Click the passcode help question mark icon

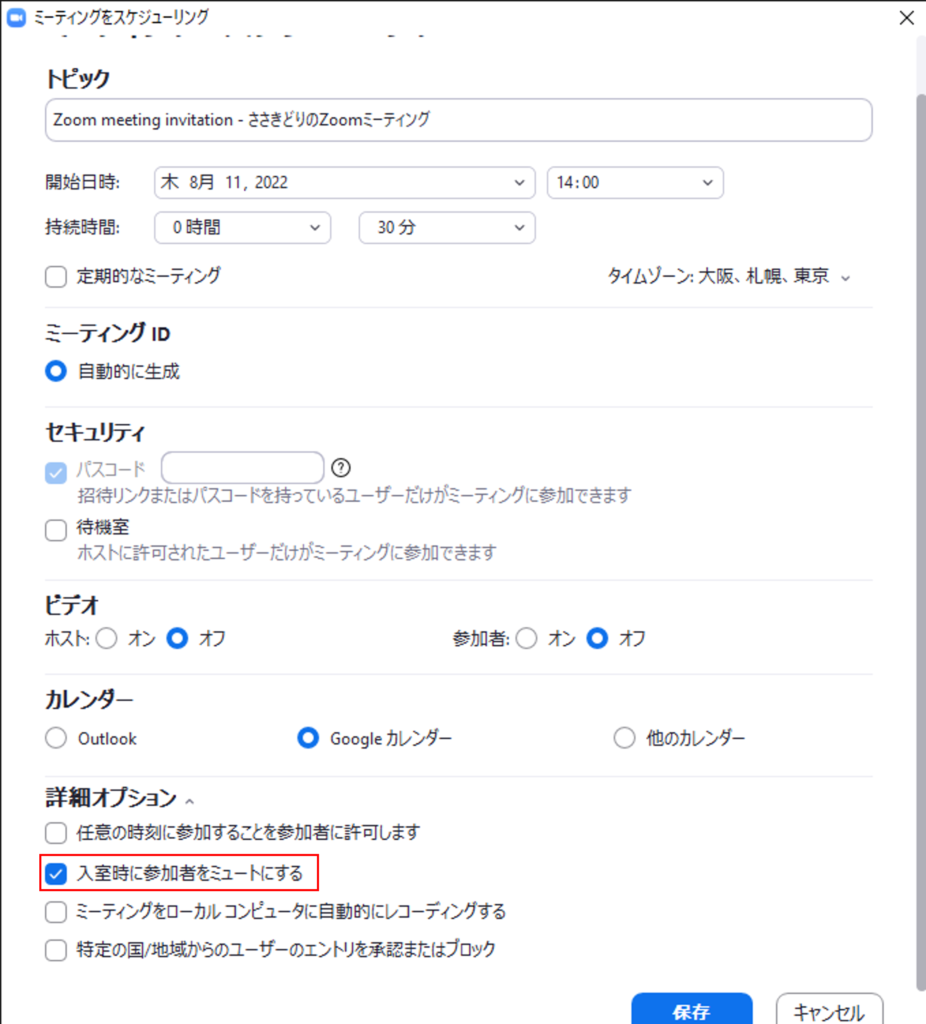342,467
